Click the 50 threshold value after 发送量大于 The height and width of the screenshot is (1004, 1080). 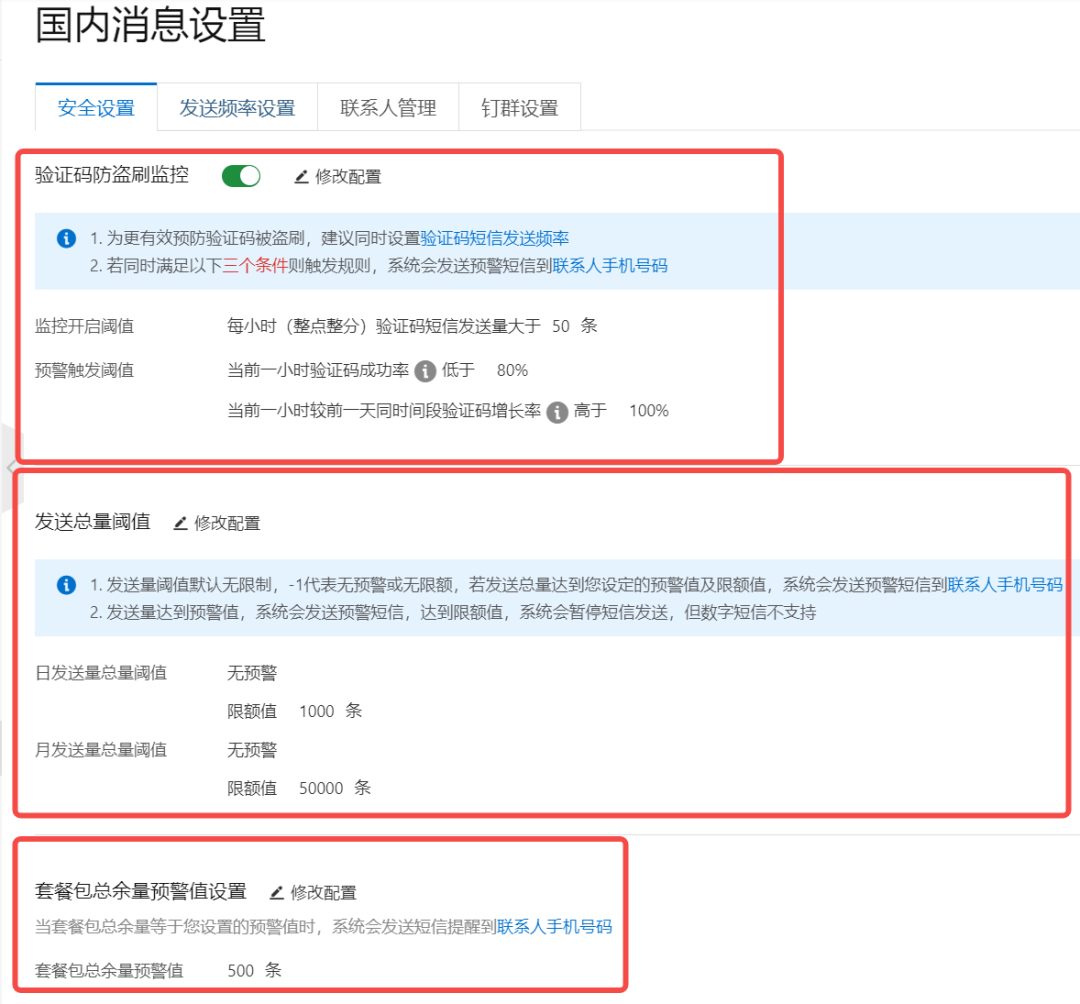(x=561, y=326)
